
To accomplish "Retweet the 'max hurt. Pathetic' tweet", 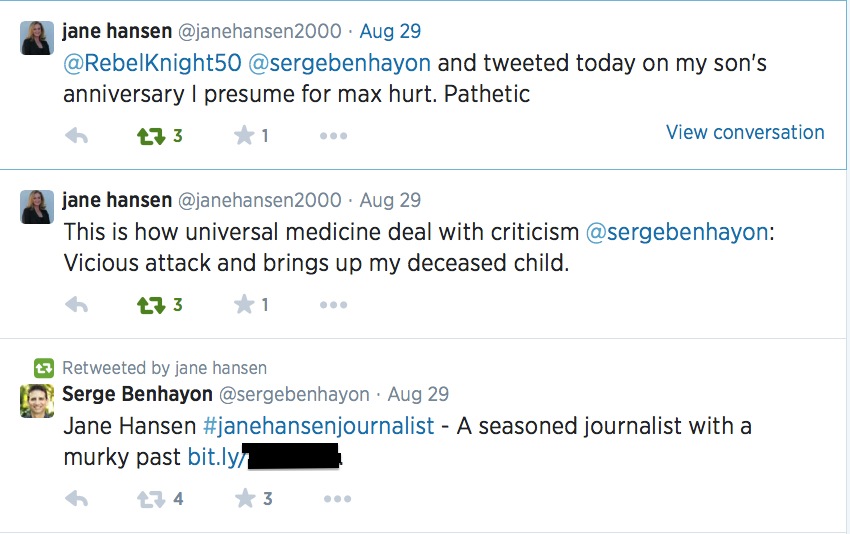I will [150, 136].
